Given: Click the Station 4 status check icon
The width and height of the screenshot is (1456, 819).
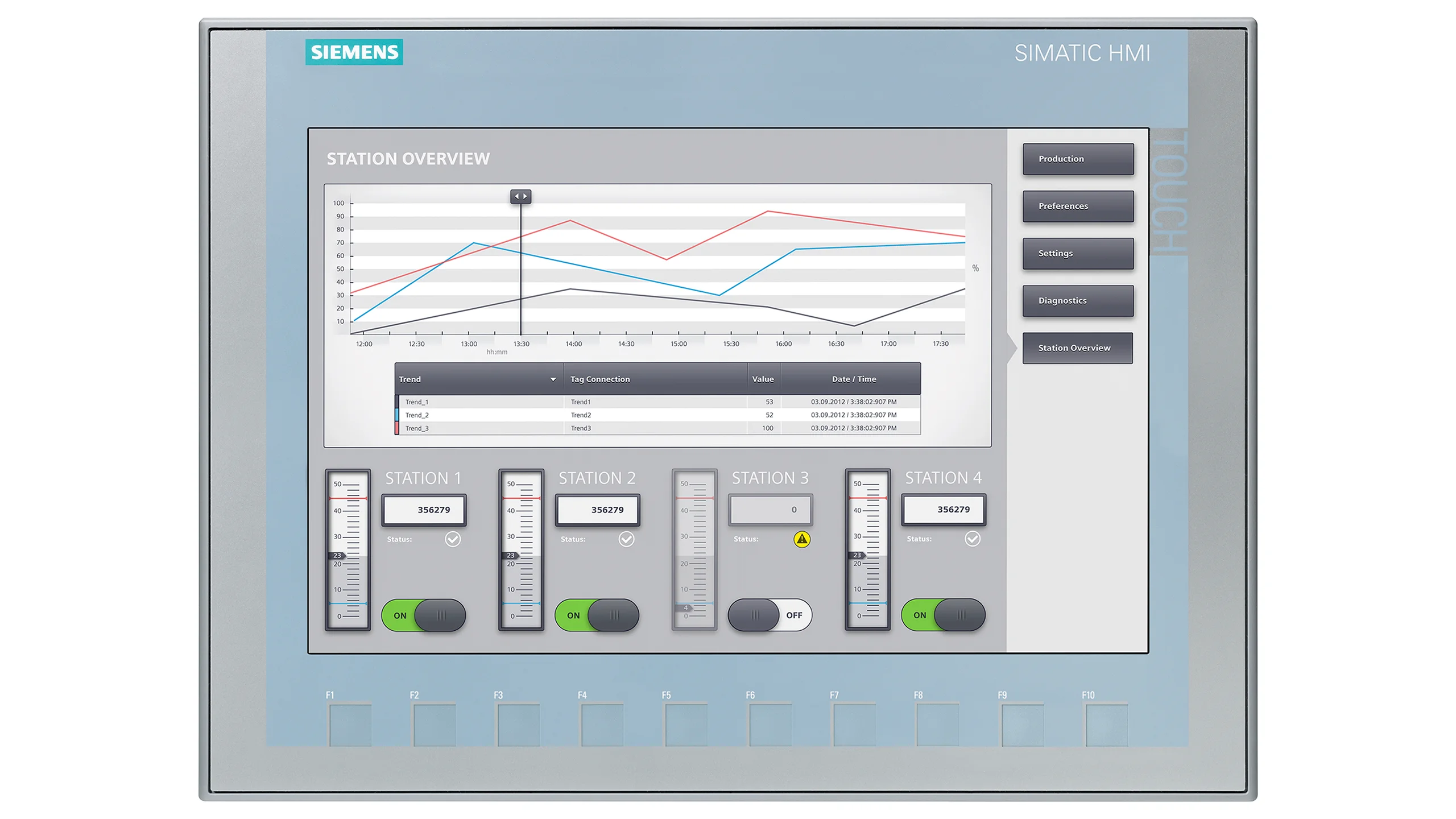Looking at the screenshot, I should pyautogui.click(x=971, y=539).
